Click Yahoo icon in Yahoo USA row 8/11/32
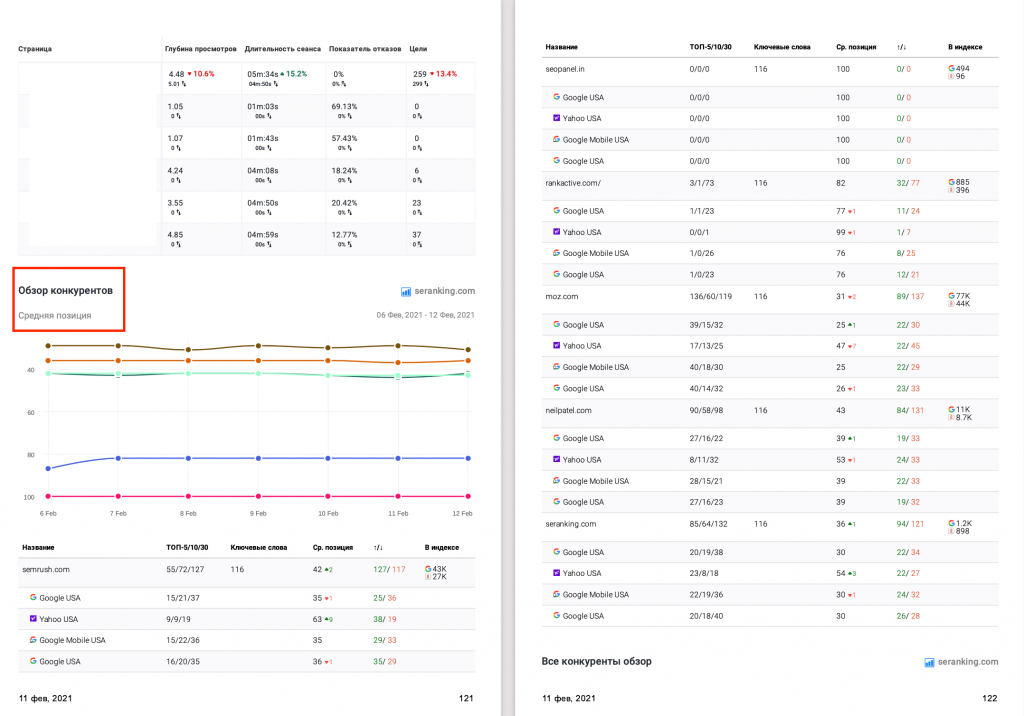 [556, 459]
